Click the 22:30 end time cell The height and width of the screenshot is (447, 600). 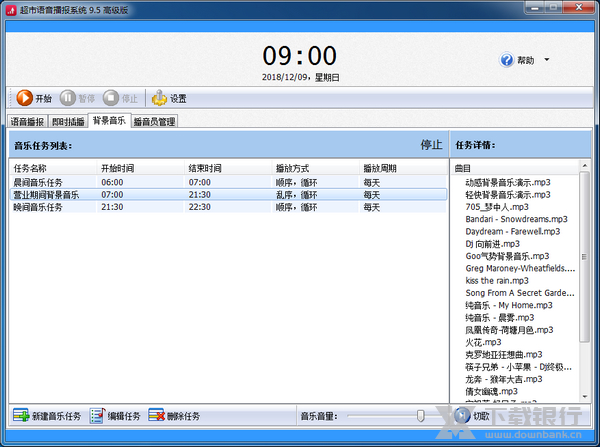click(x=199, y=207)
